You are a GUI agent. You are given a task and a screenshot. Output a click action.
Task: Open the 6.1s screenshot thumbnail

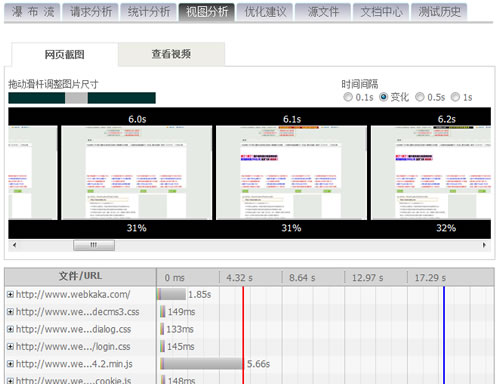[291, 173]
